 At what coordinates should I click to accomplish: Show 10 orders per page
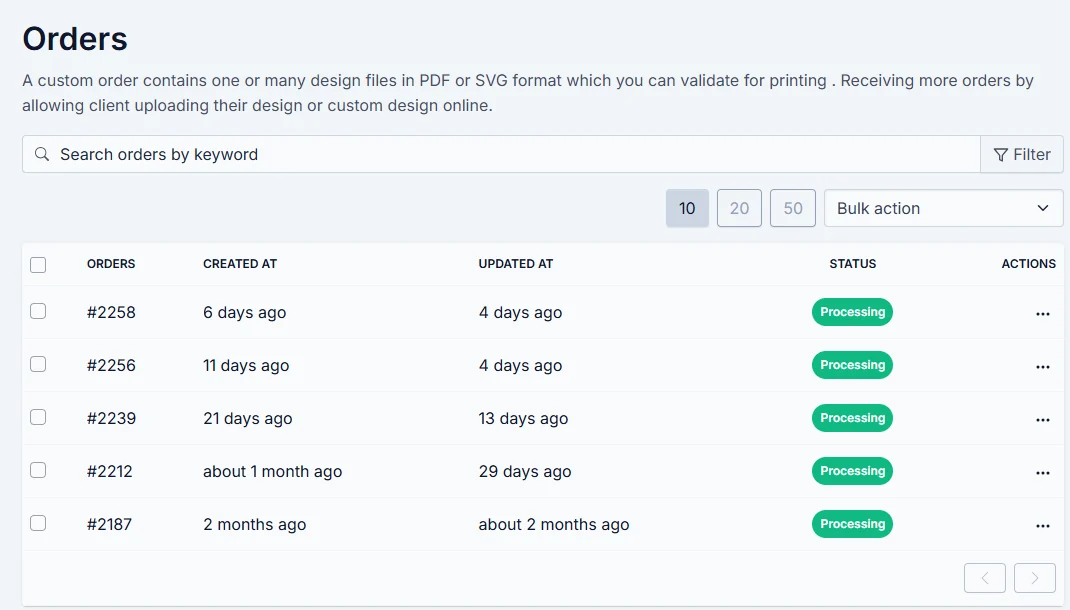pyautogui.click(x=687, y=208)
